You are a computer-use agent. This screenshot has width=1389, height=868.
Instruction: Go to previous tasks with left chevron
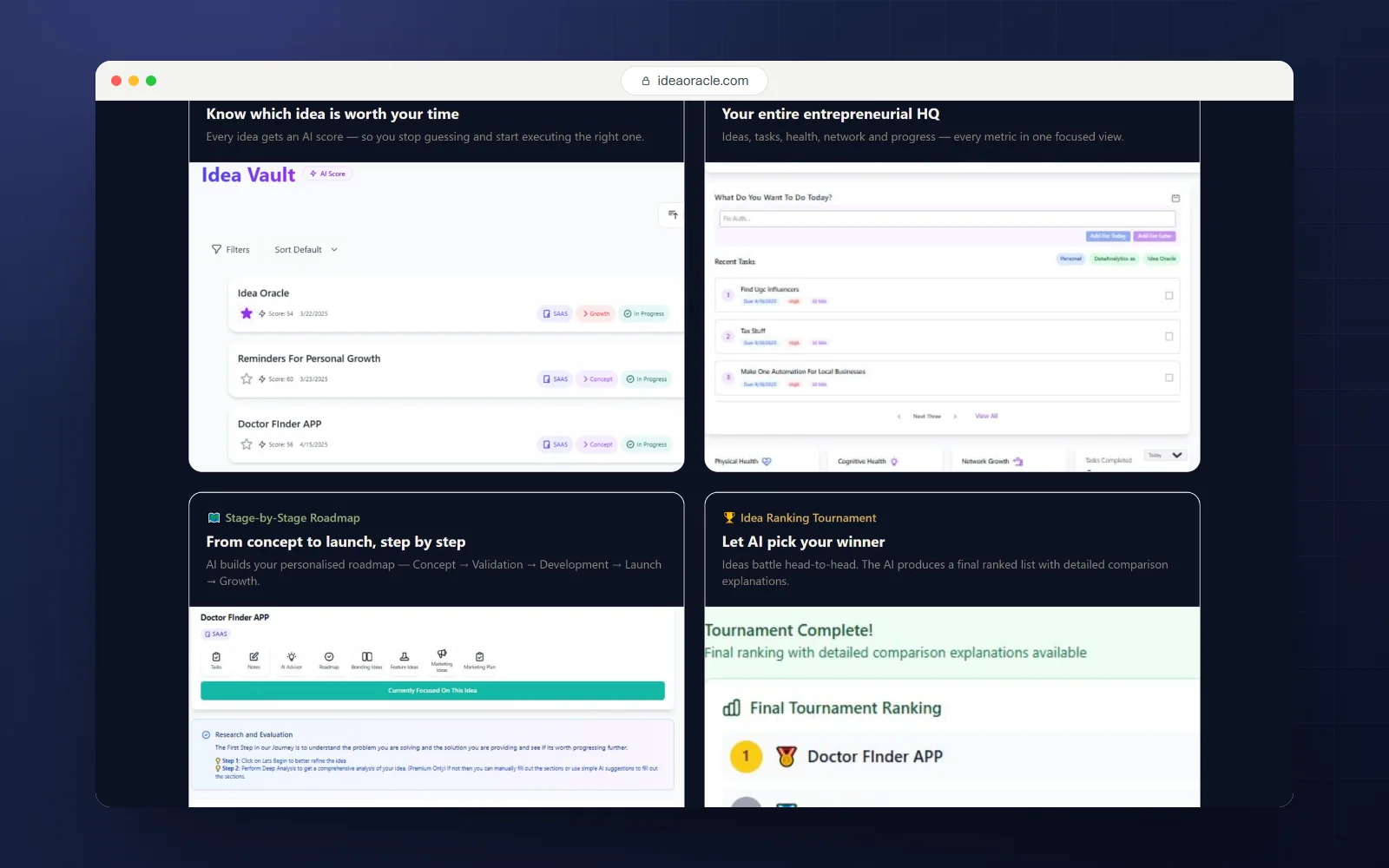pyautogui.click(x=899, y=417)
